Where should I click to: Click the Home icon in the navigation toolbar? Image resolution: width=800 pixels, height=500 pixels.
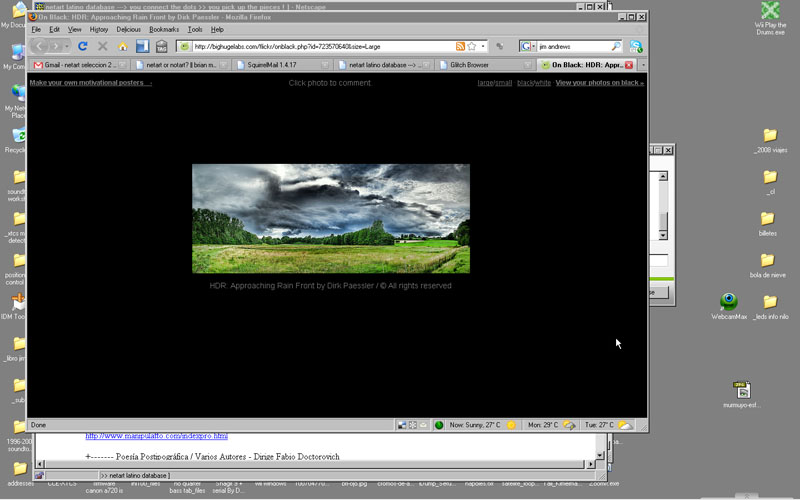click(123, 46)
